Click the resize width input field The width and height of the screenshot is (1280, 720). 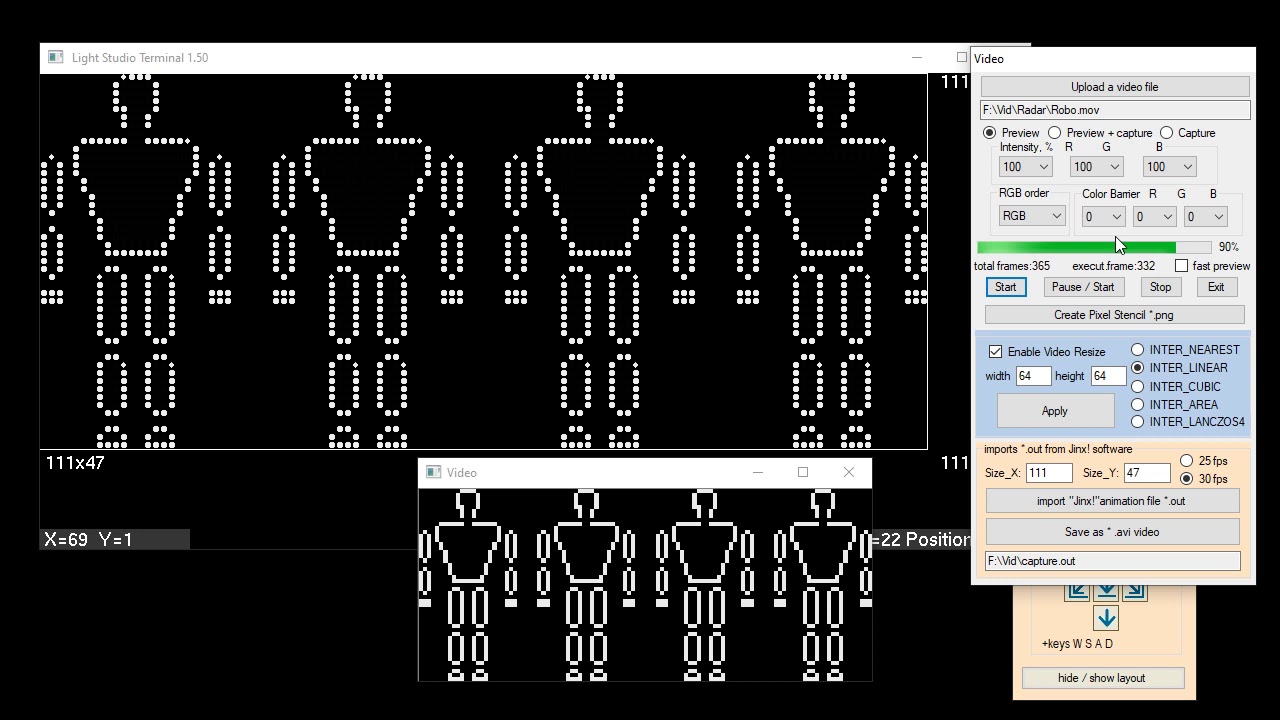(1033, 376)
